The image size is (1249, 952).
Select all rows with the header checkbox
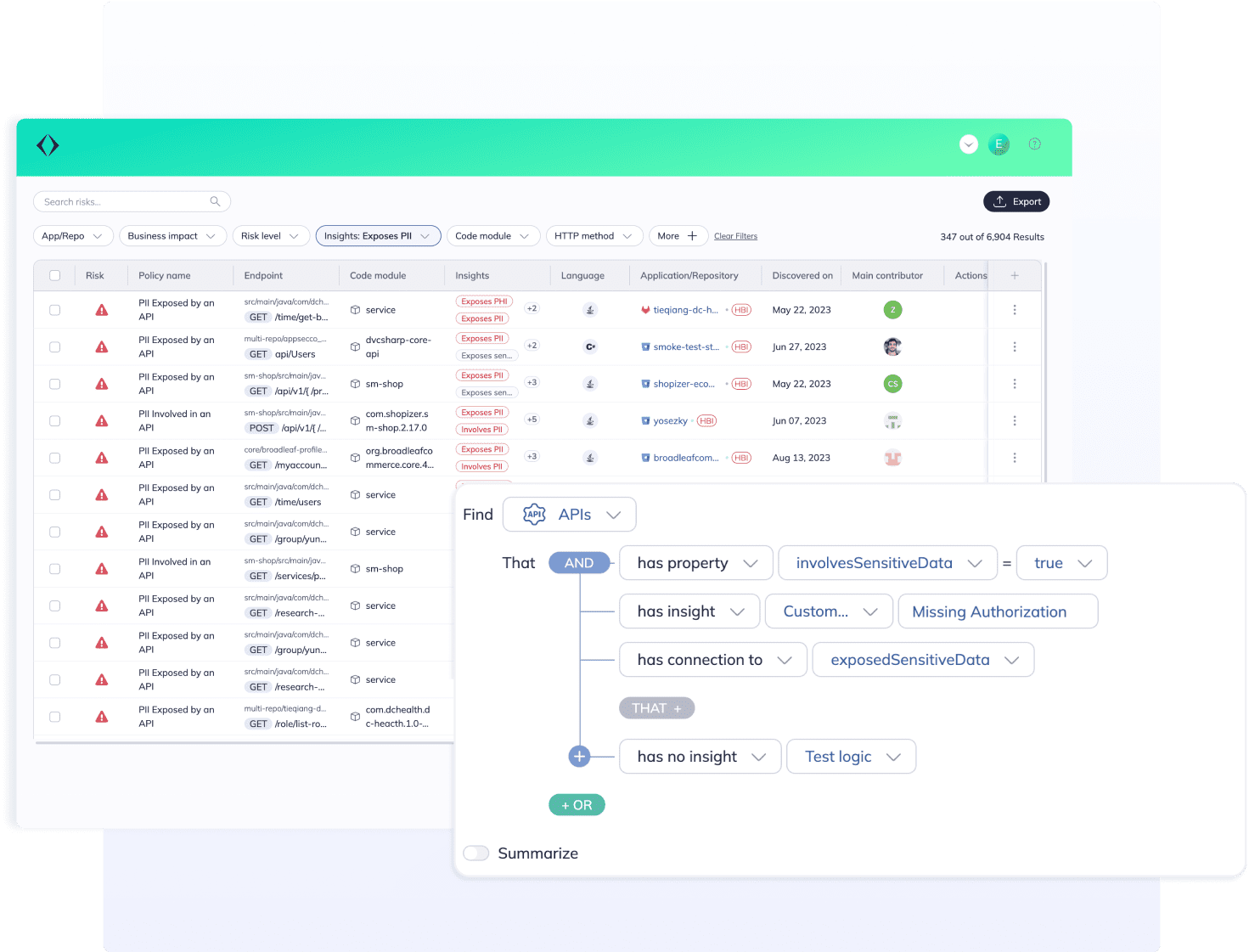[55, 275]
